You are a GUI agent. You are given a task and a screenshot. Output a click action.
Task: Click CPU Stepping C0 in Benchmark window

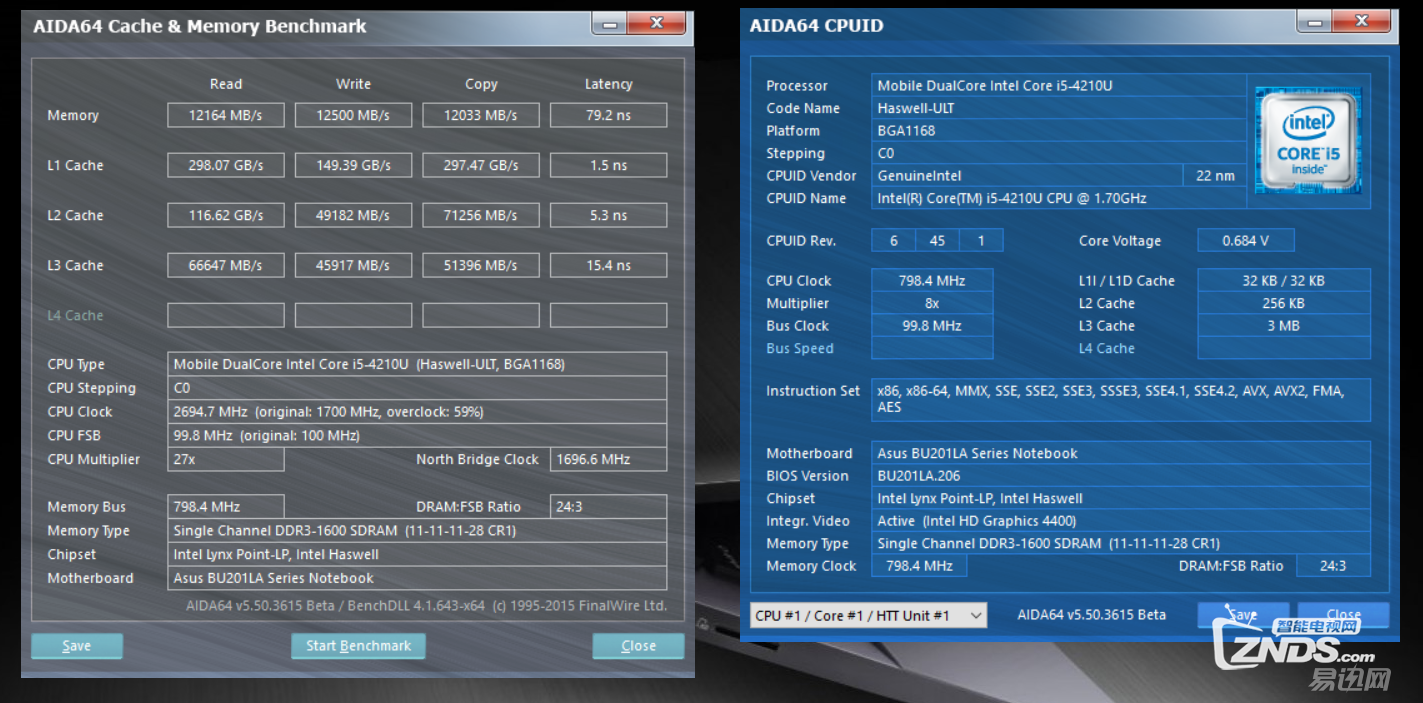pyautogui.click(x=417, y=388)
